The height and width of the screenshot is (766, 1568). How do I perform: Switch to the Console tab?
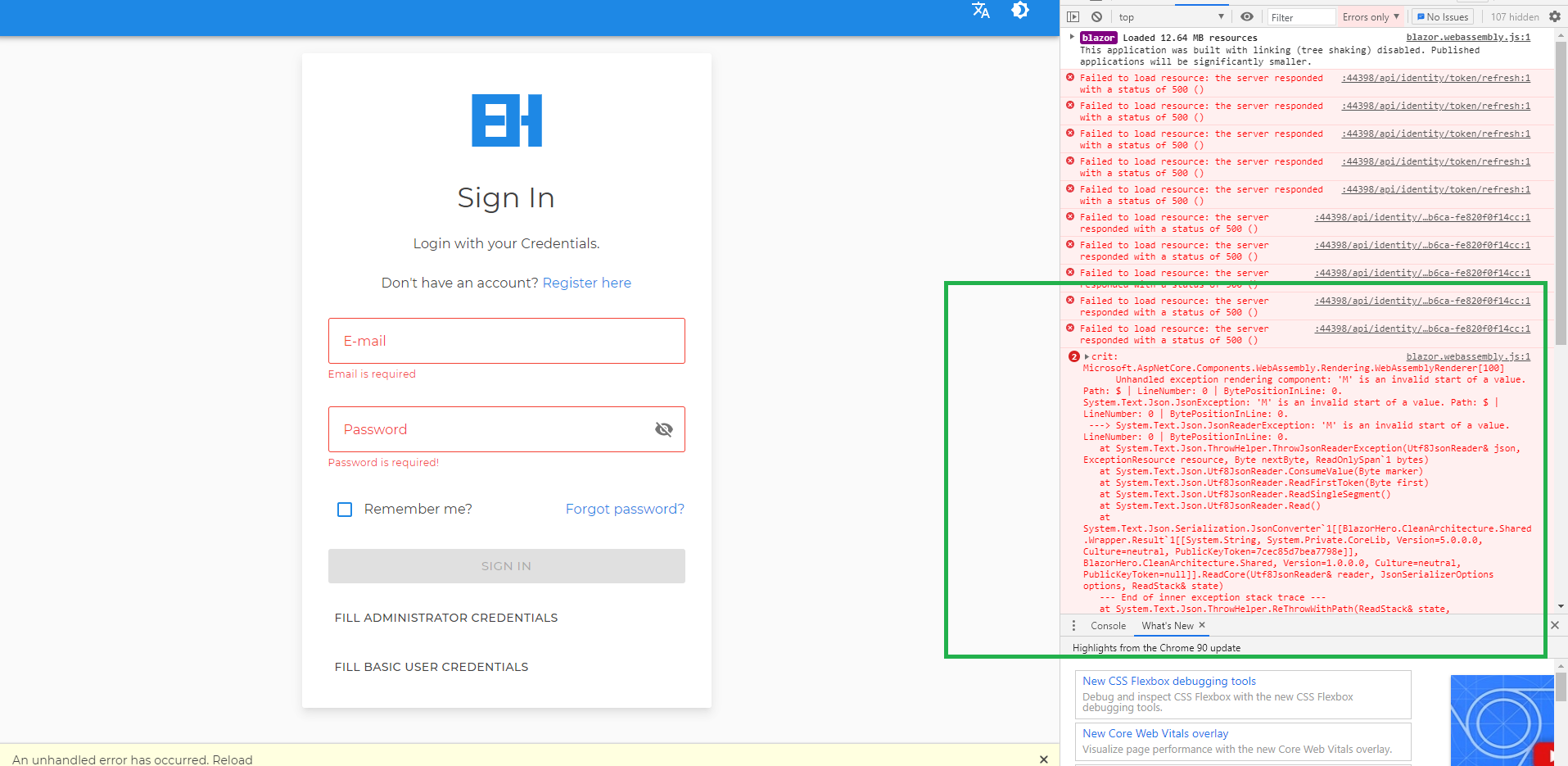(x=1107, y=625)
